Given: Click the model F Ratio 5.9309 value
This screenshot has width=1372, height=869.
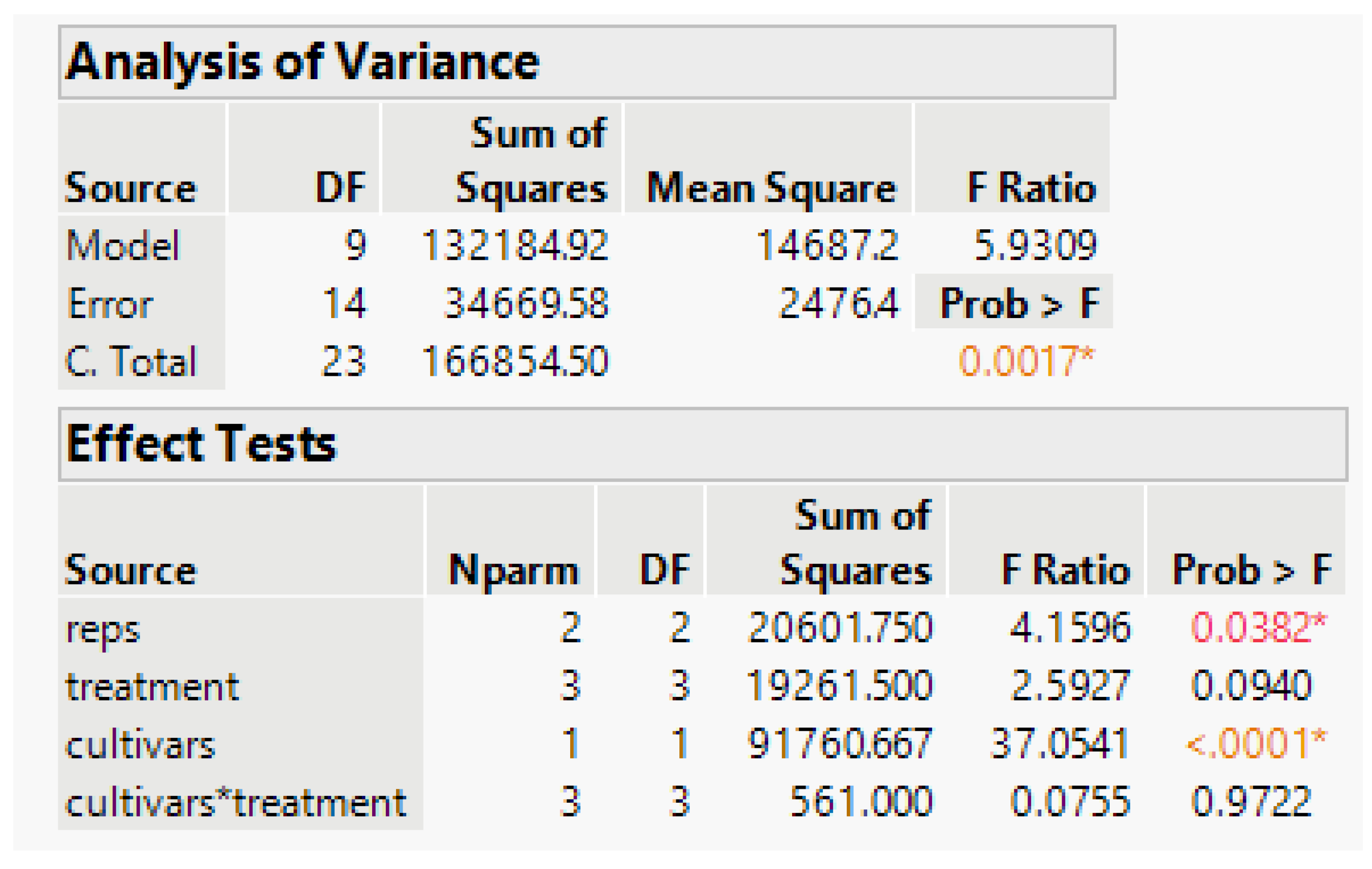Looking at the screenshot, I should pyautogui.click(x=1035, y=246).
